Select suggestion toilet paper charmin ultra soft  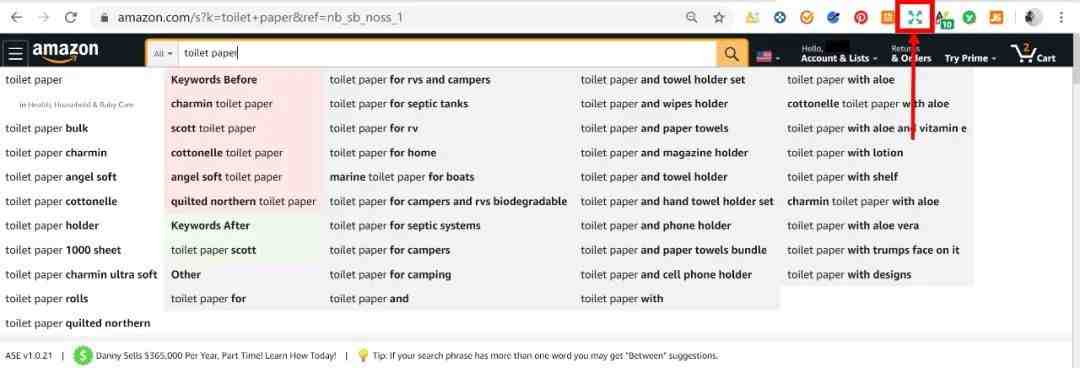pos(81,274)
